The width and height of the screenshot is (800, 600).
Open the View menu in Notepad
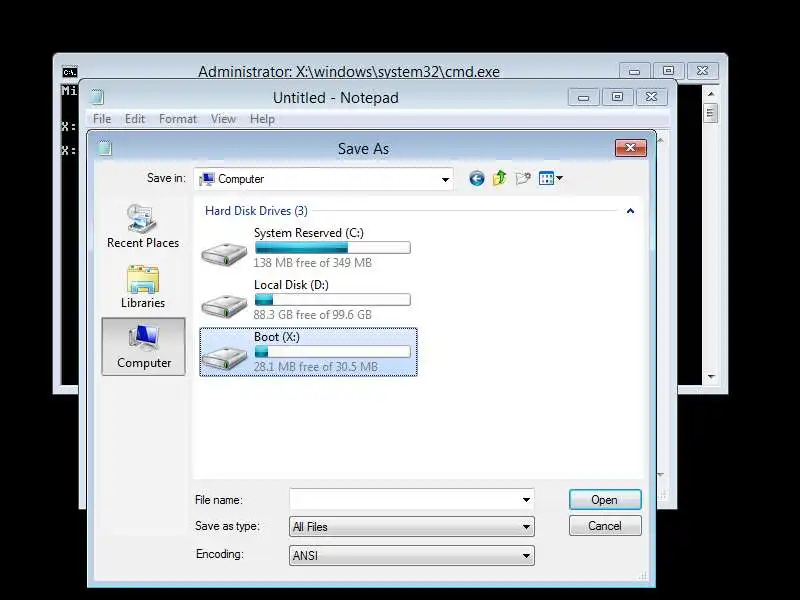point(223,119)
